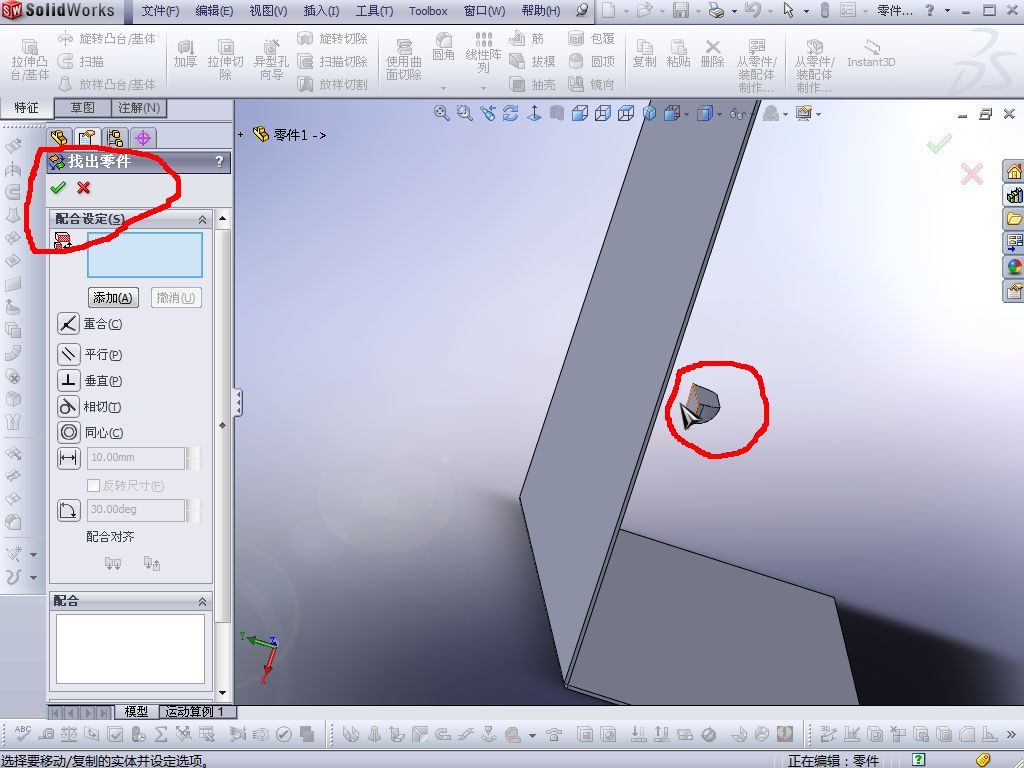Image resolution: width=1024 pixels, height=768 pixels.
Task: Select the Perpendicular (垂直) mate option
Action: point(90,381)
